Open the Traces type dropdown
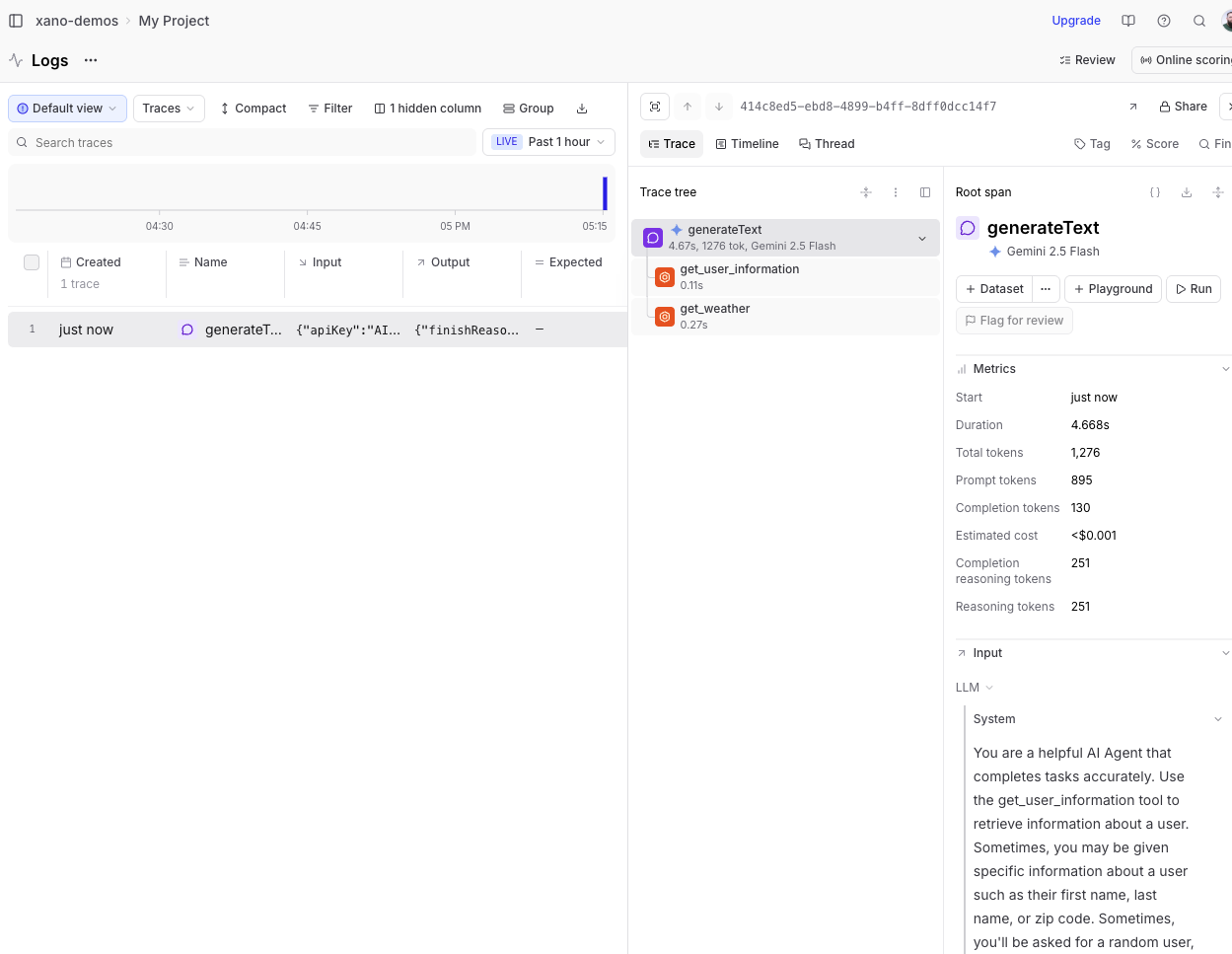This screenshot has height=954, width=1232. click(169, 109)
